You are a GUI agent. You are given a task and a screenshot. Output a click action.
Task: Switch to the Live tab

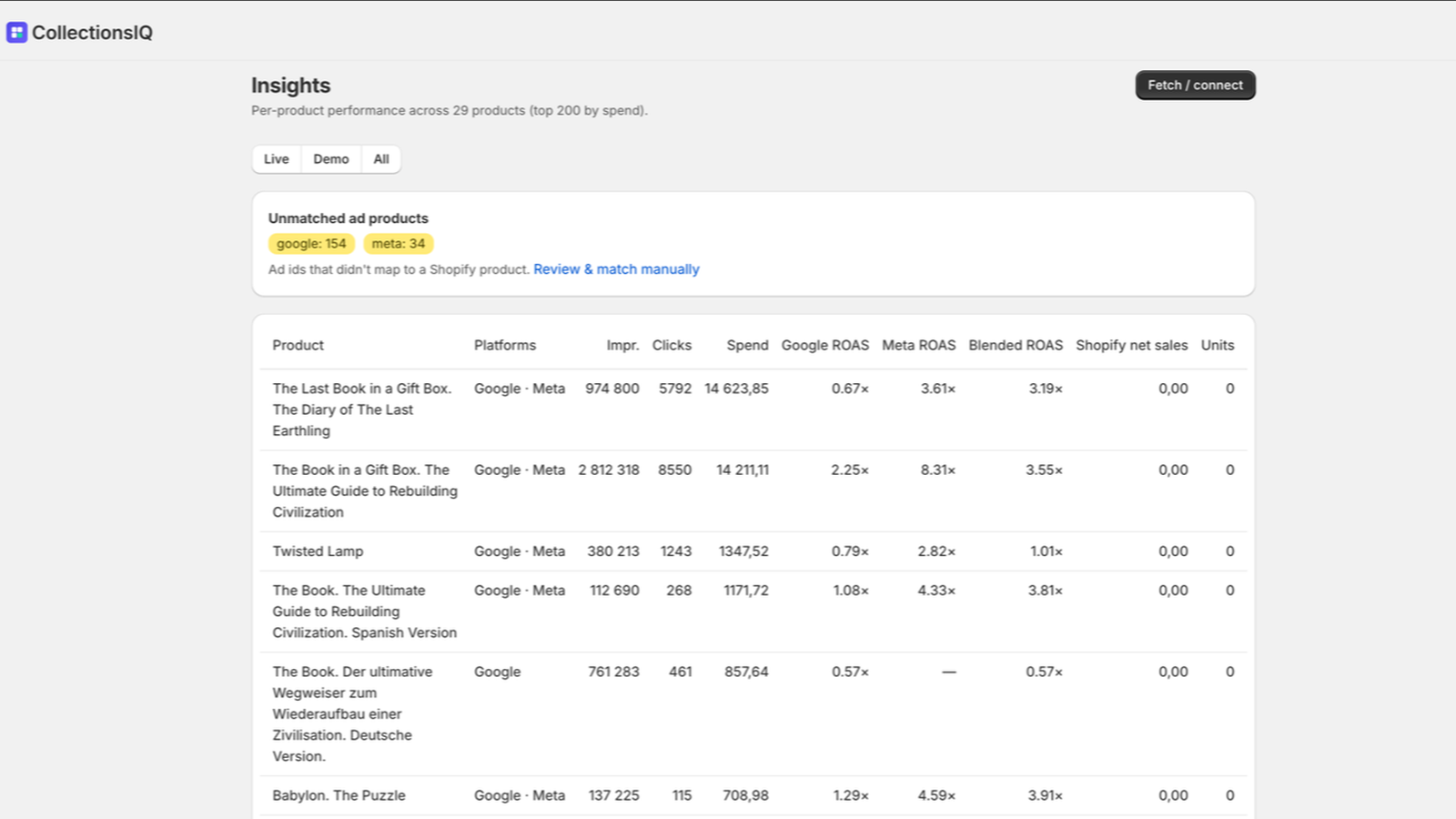point(277,159)
